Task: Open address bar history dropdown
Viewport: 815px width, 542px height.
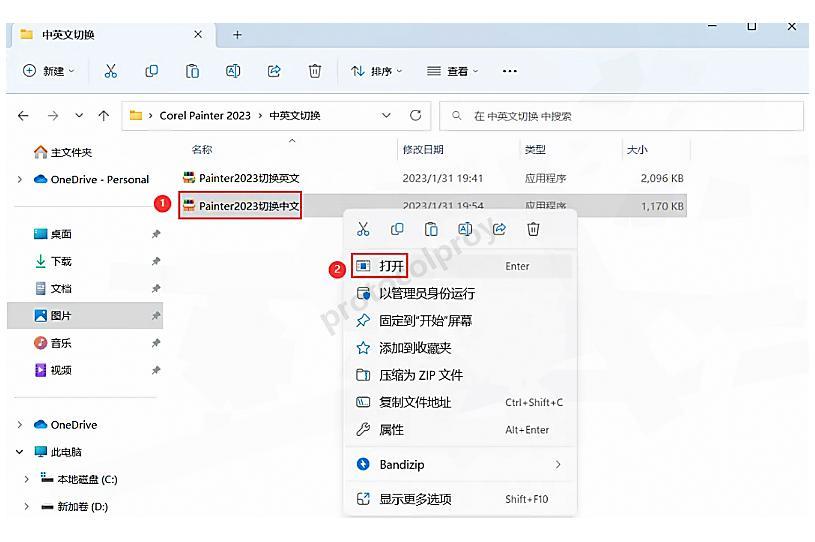Action: pyautogui.click(x=386, y=115)
